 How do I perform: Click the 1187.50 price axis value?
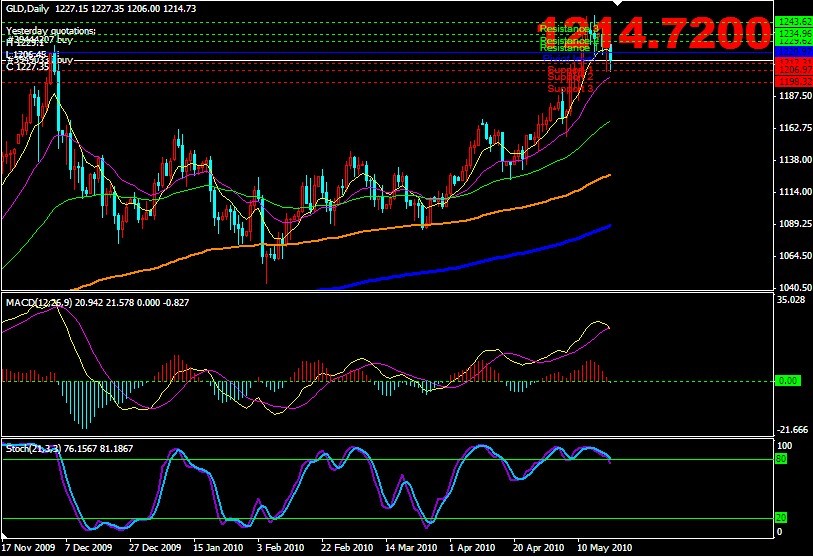(795, 96)
